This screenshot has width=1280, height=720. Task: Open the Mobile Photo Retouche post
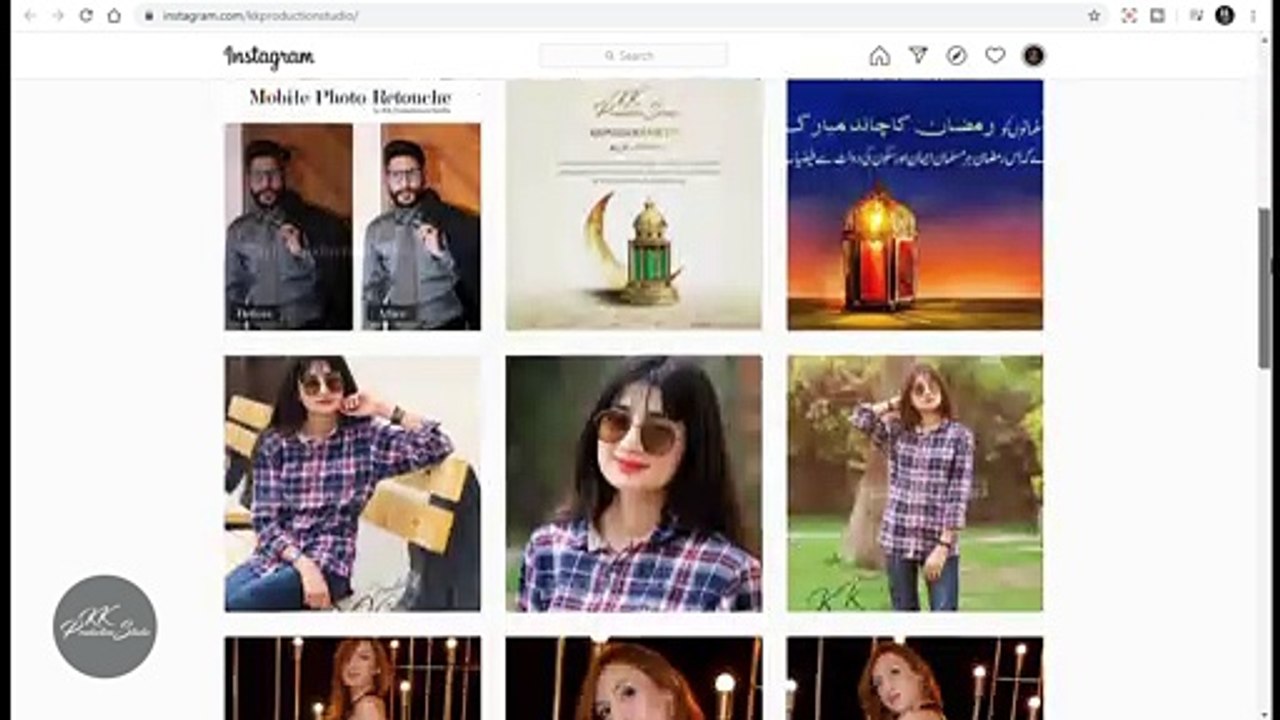pyautogui.click(x=352, y=205)
